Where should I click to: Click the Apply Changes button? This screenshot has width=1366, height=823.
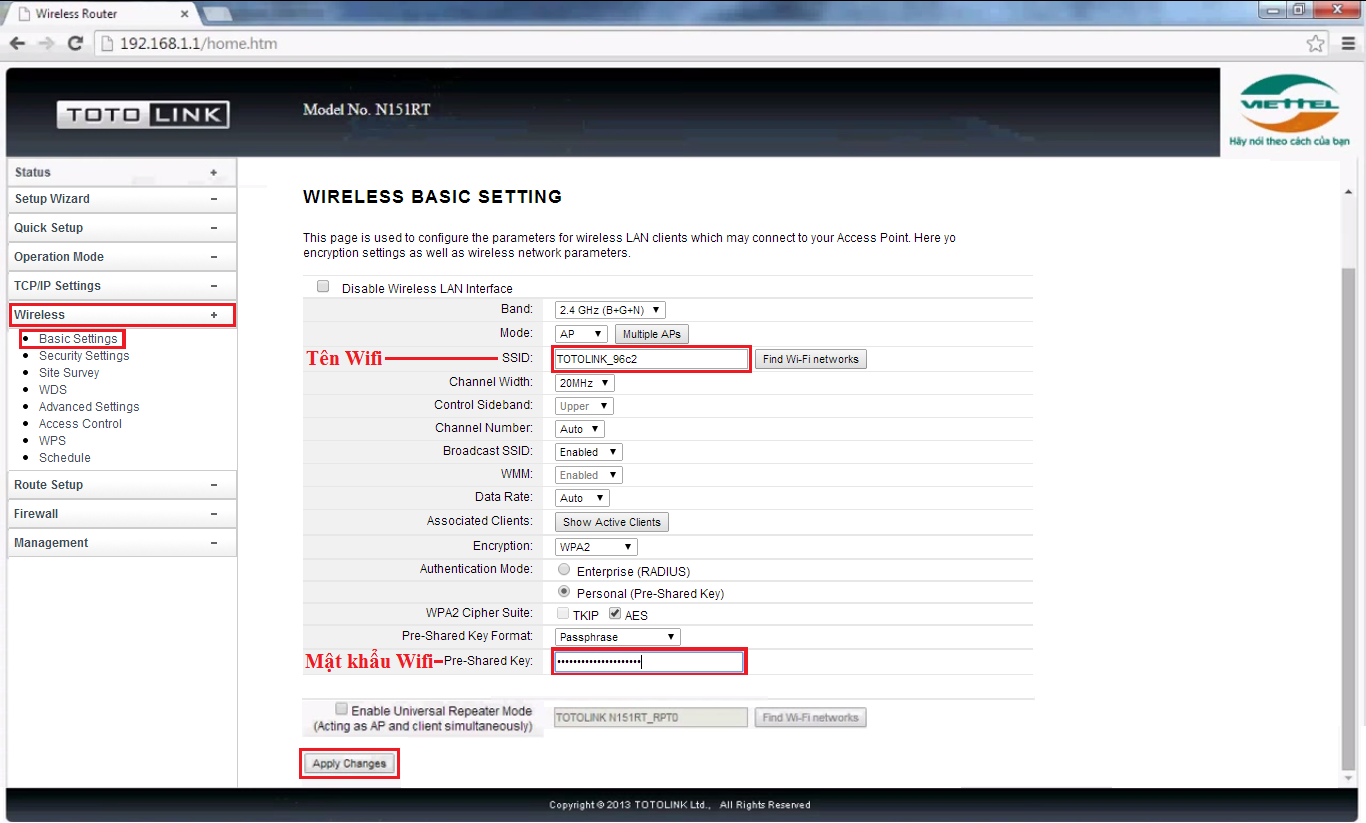pyautogui.click(x=349, y=764)
